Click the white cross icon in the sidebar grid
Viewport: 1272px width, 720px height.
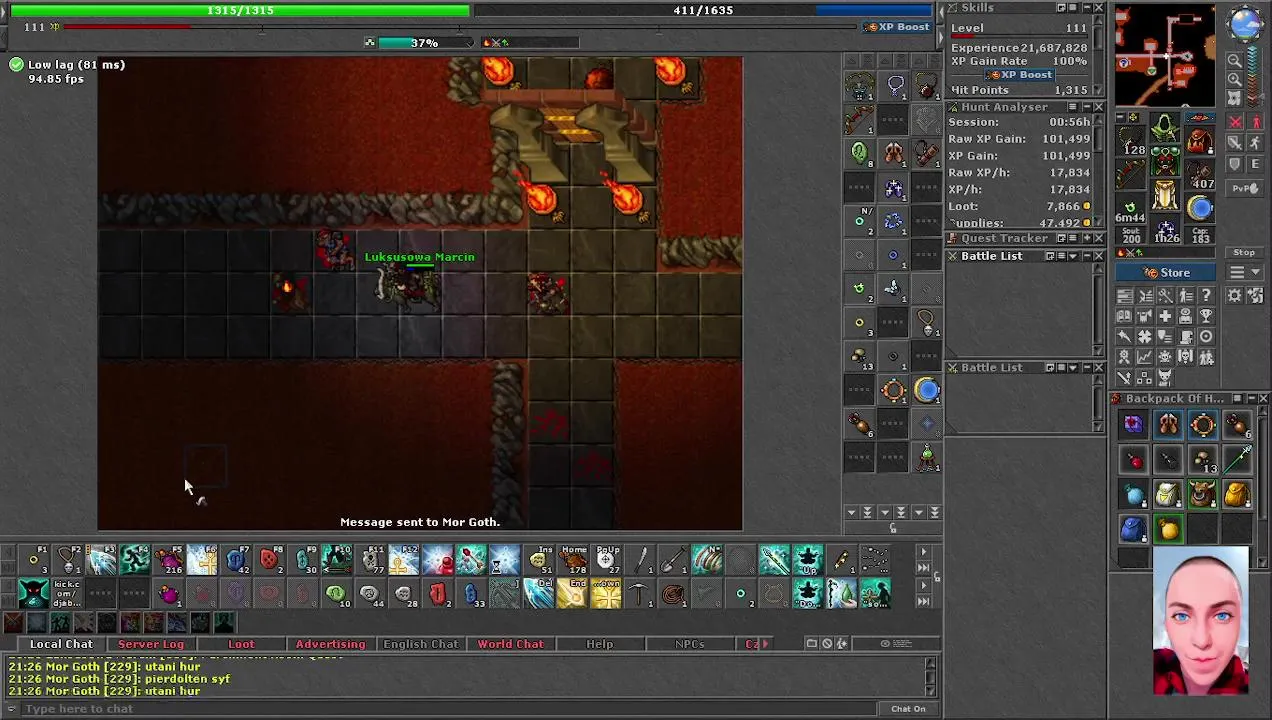[1166, 316]
